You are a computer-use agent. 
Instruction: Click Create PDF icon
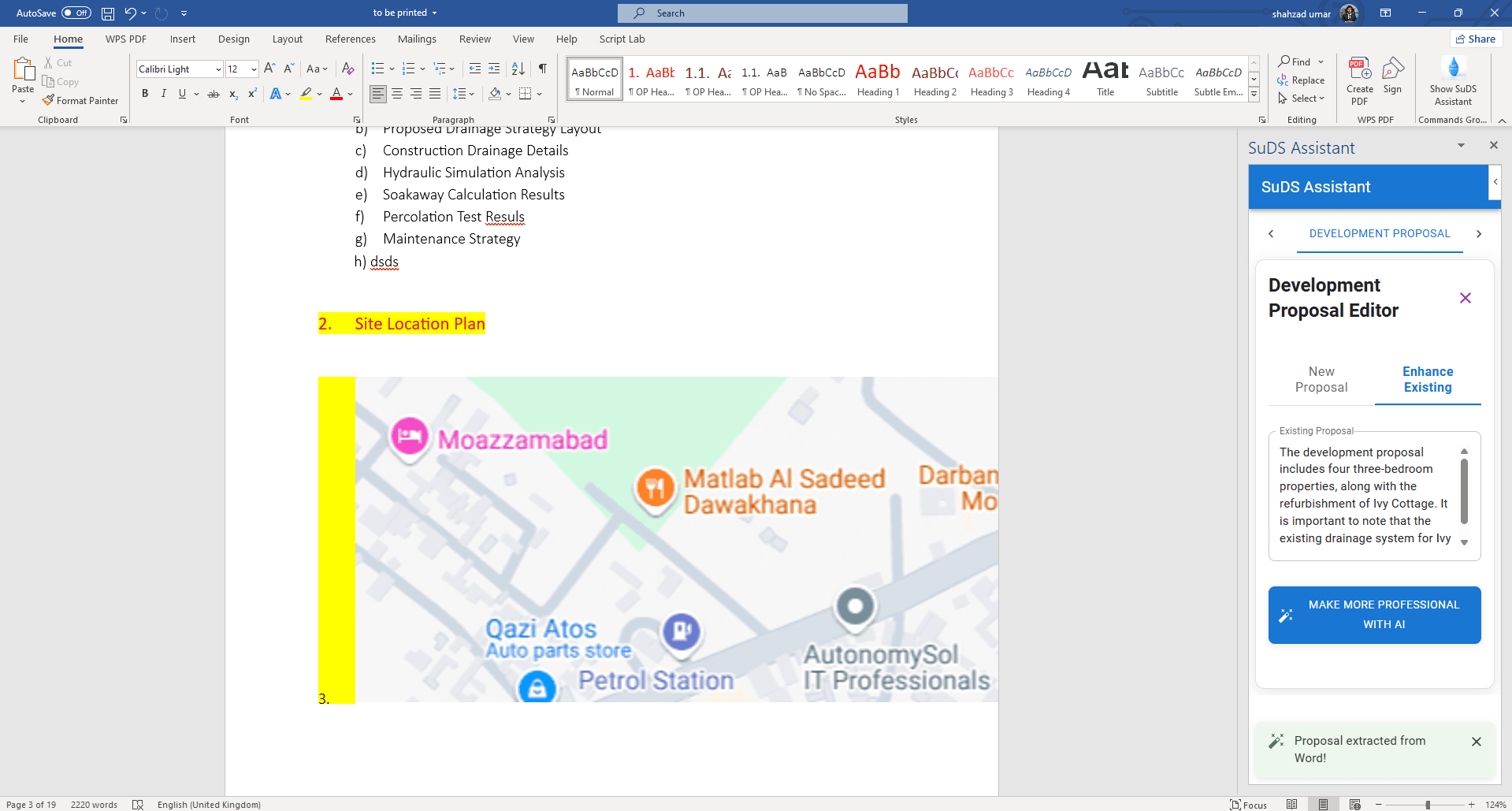(x=1360, y=80)
